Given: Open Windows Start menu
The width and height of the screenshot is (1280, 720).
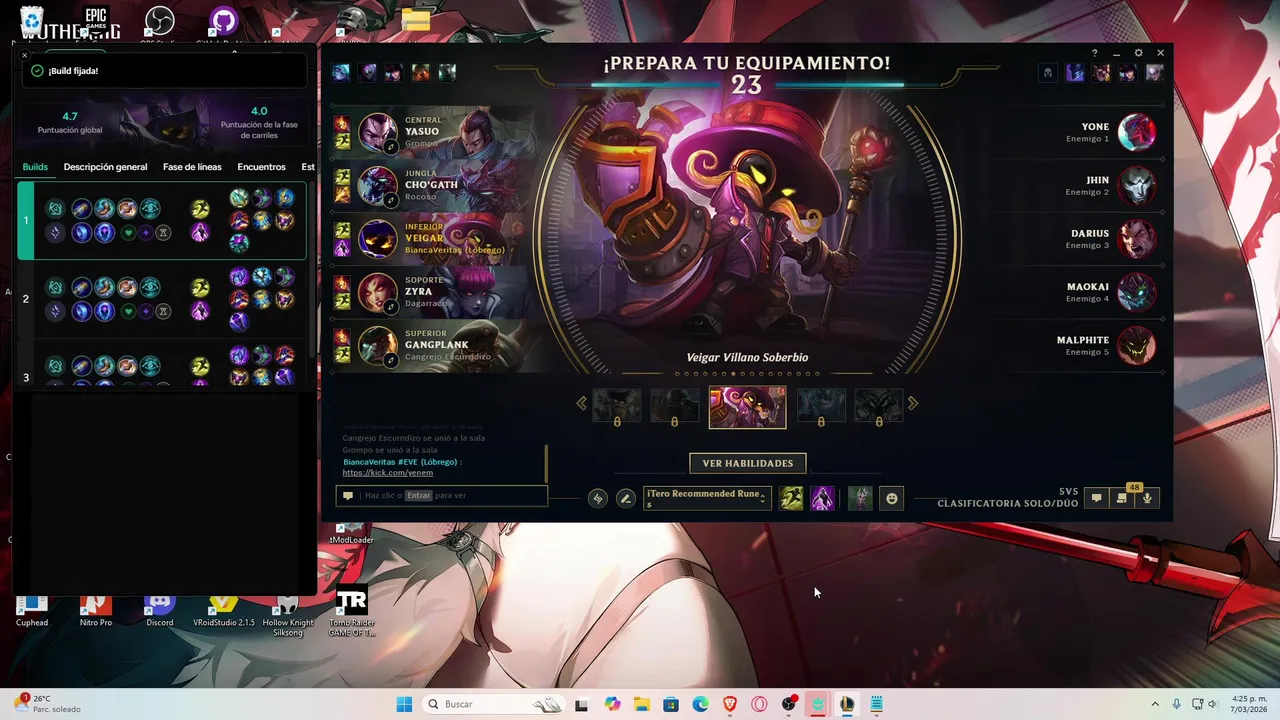Looking at the screenshot, I should click(x=404, y=704).
